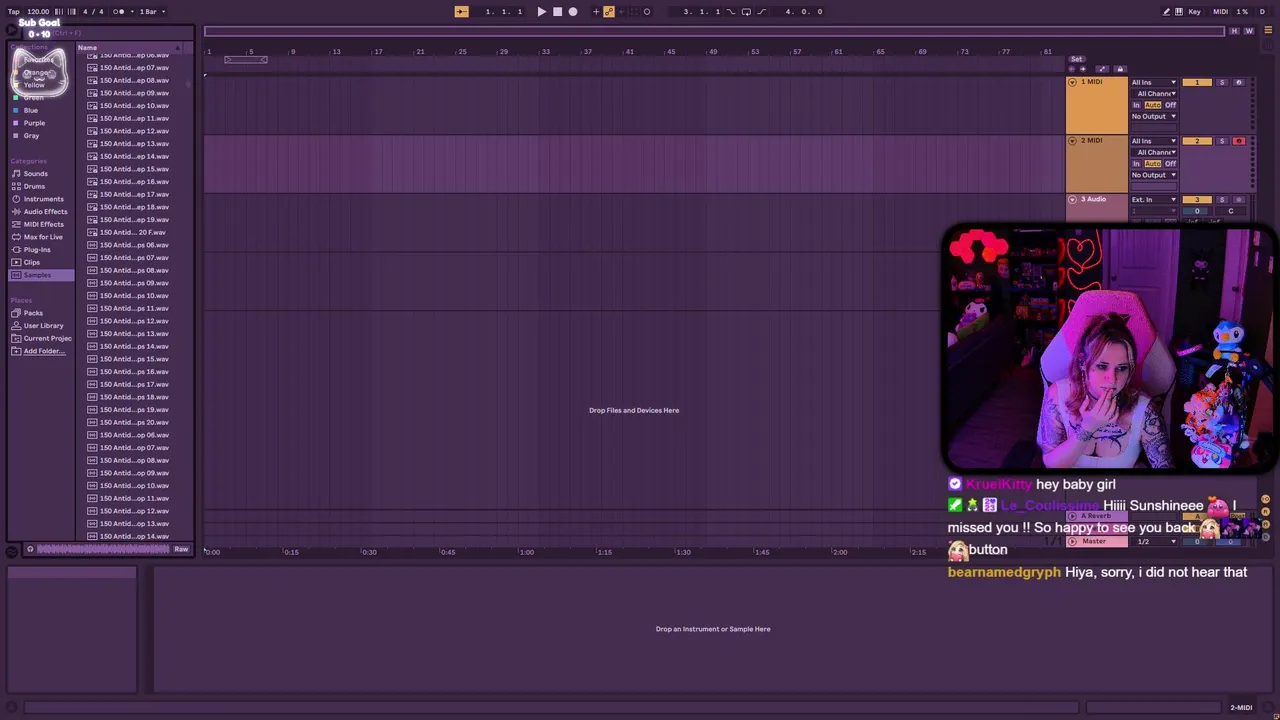Toggle MIDI map mode switch
1280x720 pixels.
coord(1220,12)
